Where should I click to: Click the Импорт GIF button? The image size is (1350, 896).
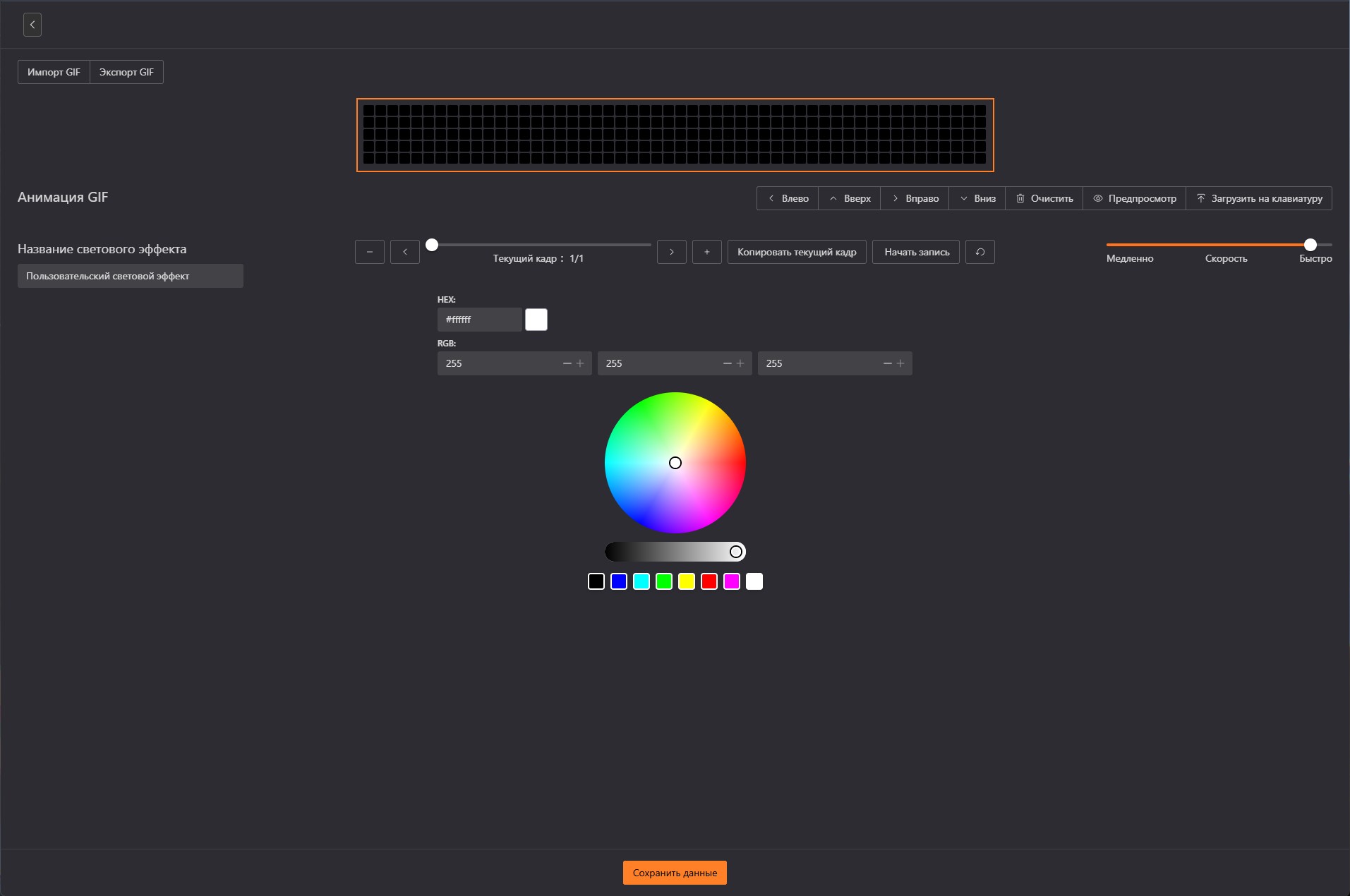coord(54,72)
